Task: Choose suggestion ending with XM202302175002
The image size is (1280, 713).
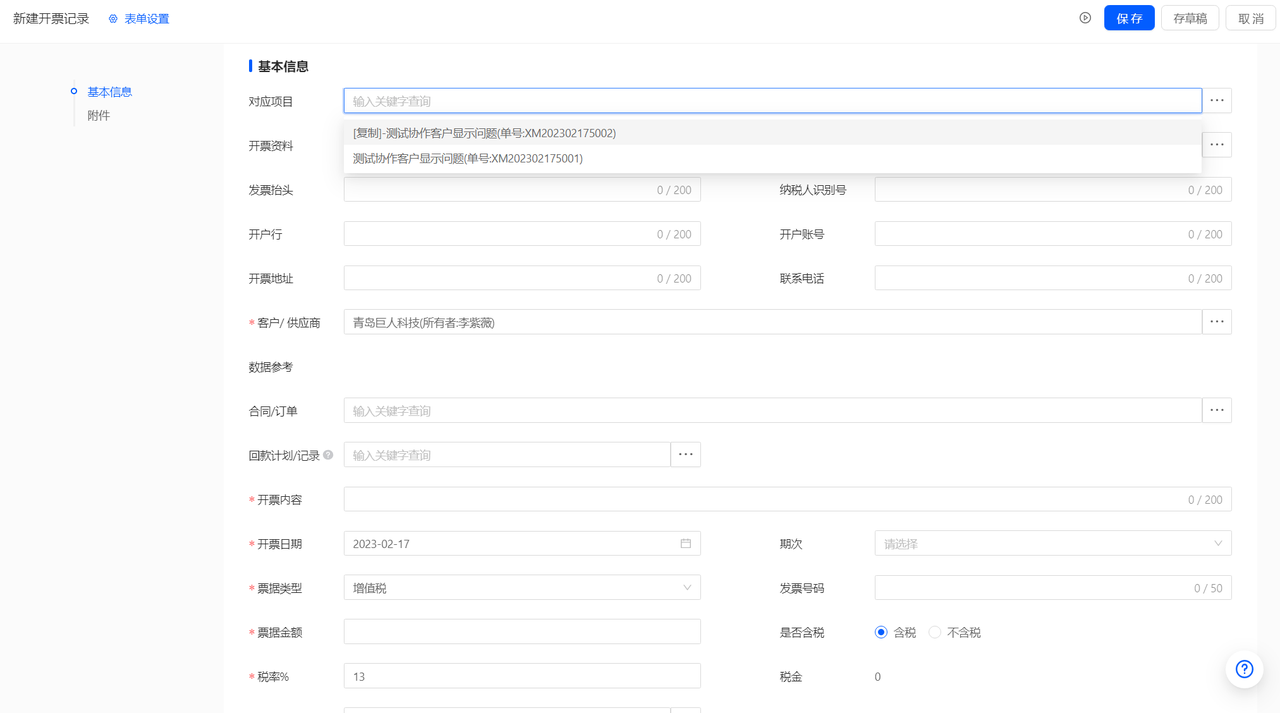Action: [484, 133]
